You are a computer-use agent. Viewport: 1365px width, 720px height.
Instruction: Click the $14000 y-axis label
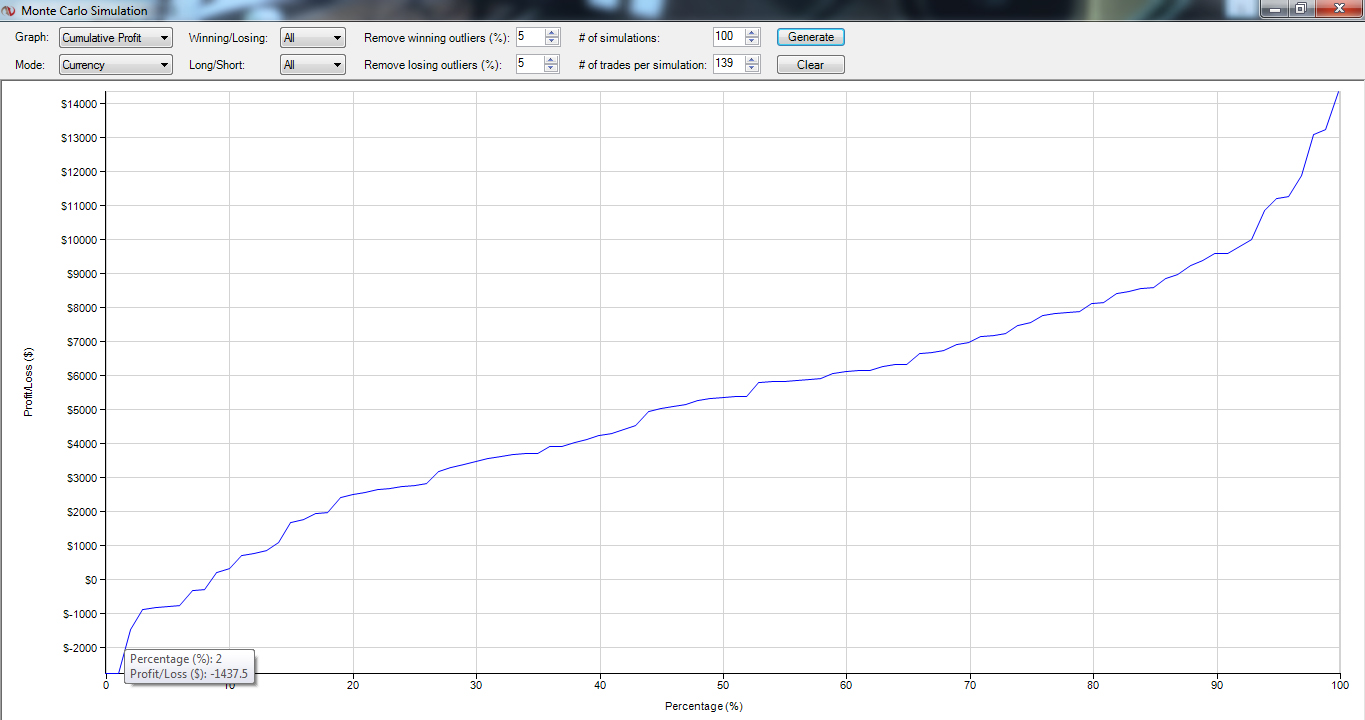coord(78,104)
